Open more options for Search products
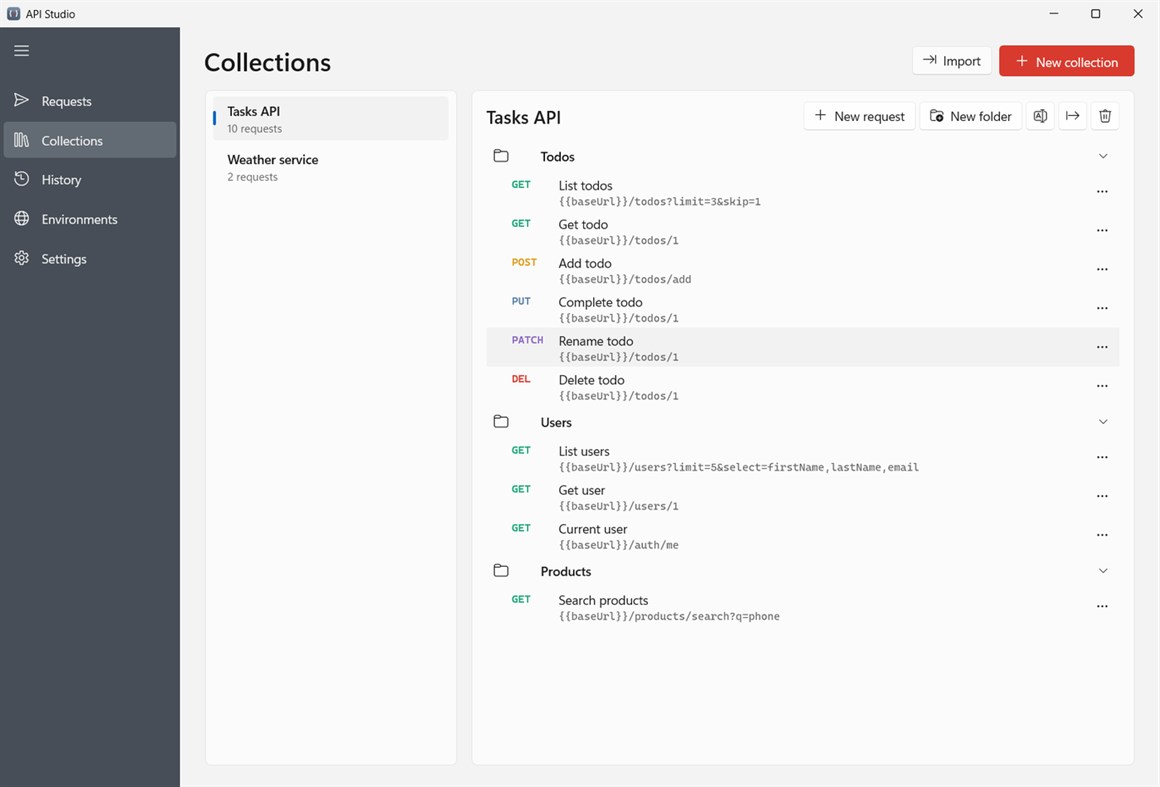This screenshot has width=1160, height=787. click(1102, 607)
